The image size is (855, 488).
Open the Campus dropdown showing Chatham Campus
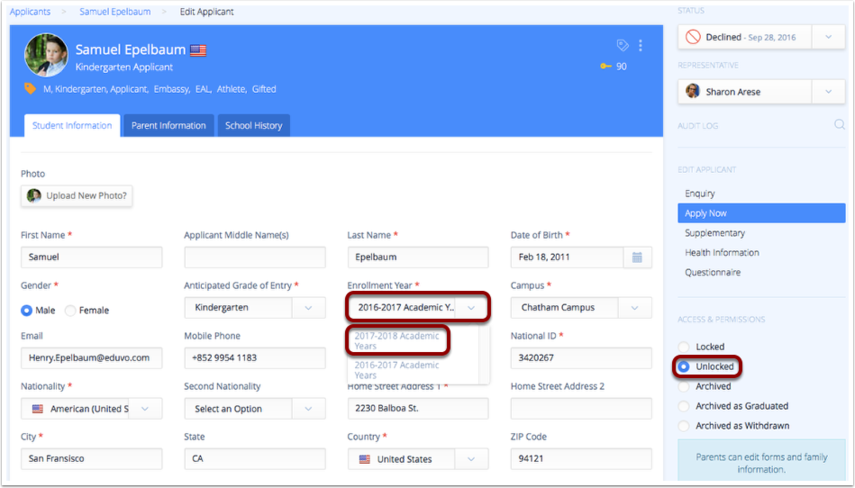tap(635, 308)
